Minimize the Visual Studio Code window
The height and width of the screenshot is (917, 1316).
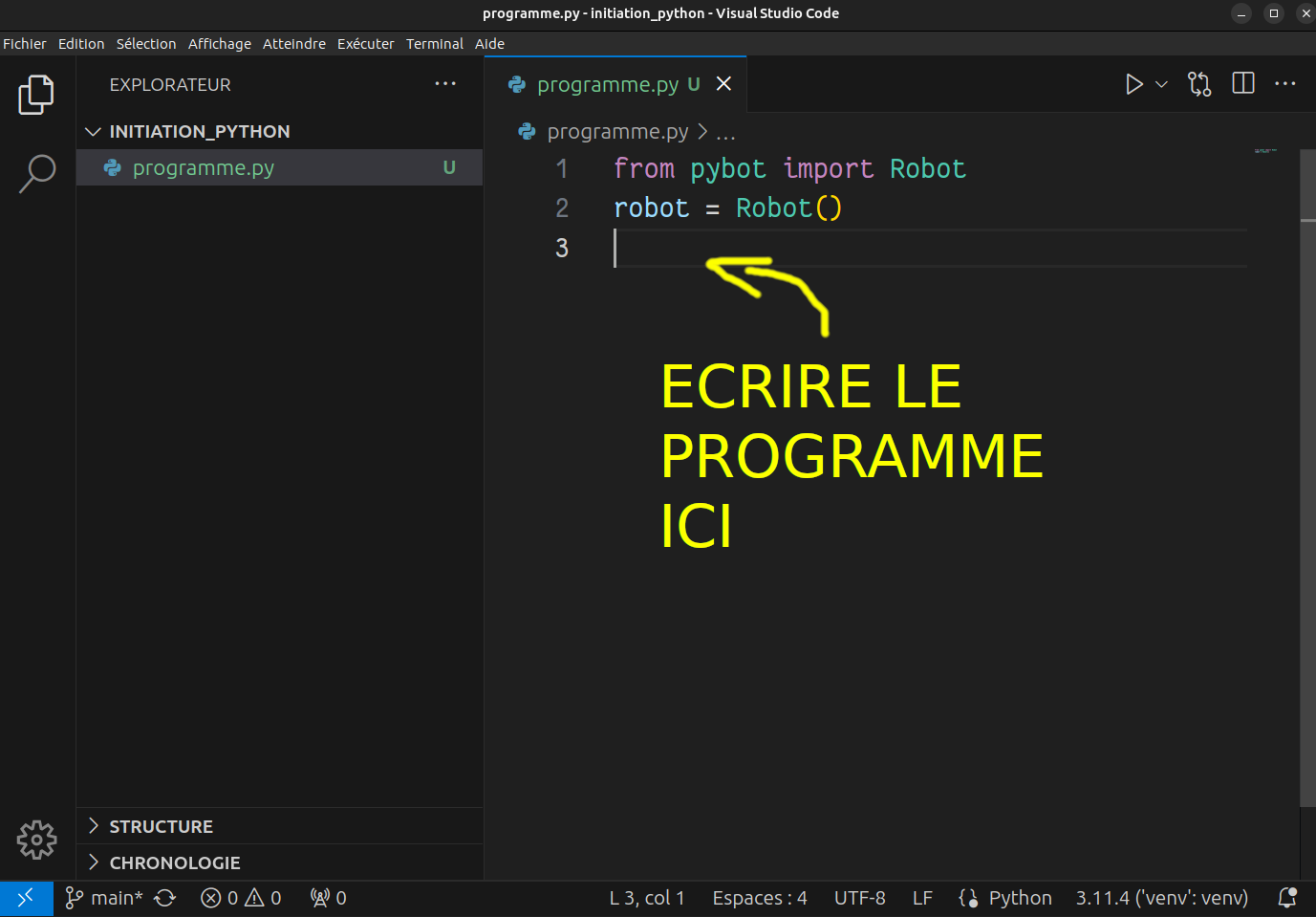tap(1241, 13)
